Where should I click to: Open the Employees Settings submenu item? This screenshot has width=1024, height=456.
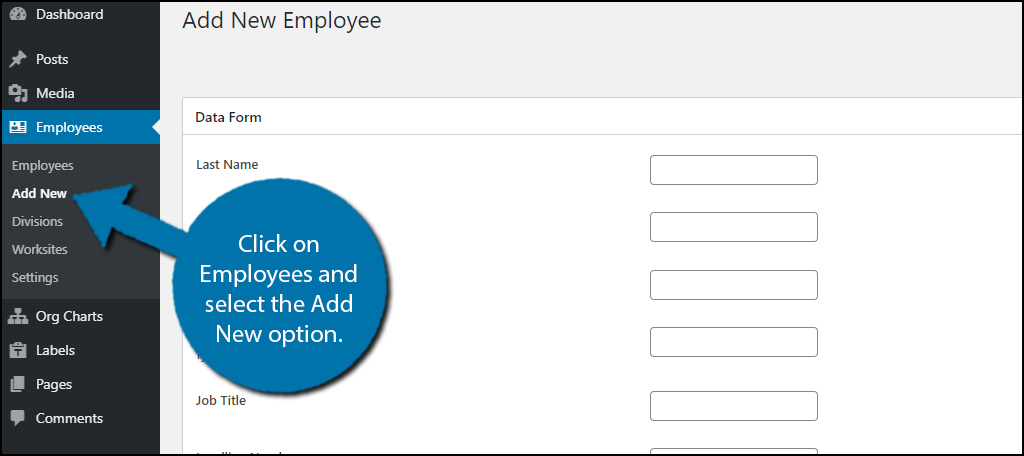[35, 277]
